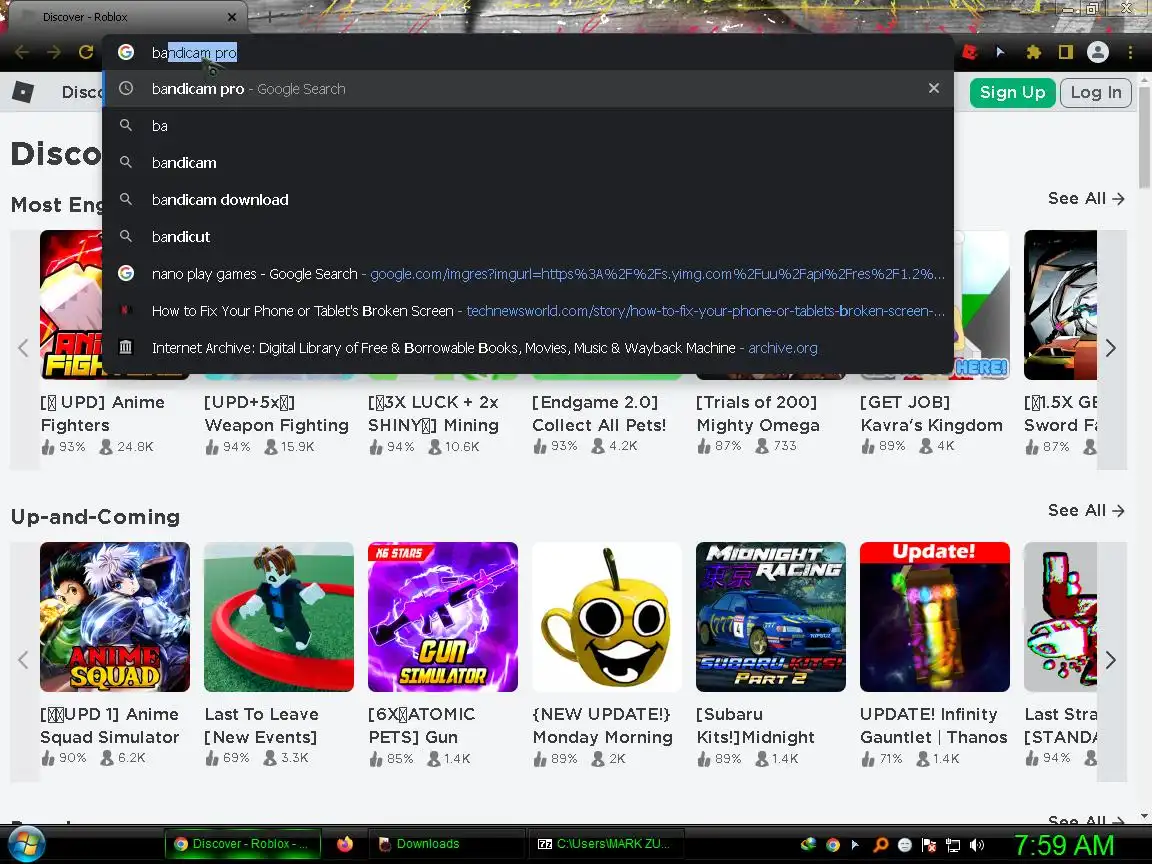Open the red extension icon in toolbar

point(970,52)
